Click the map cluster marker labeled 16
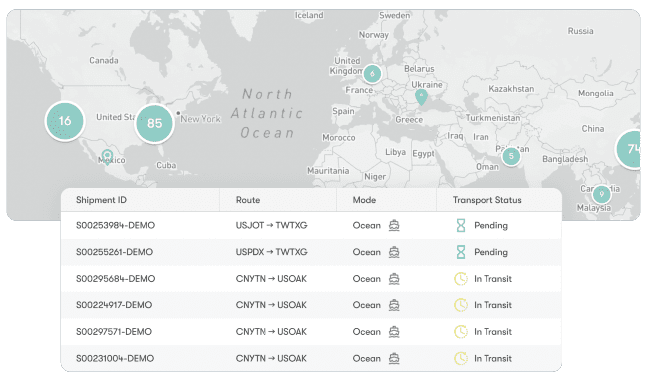 [65, 121]
